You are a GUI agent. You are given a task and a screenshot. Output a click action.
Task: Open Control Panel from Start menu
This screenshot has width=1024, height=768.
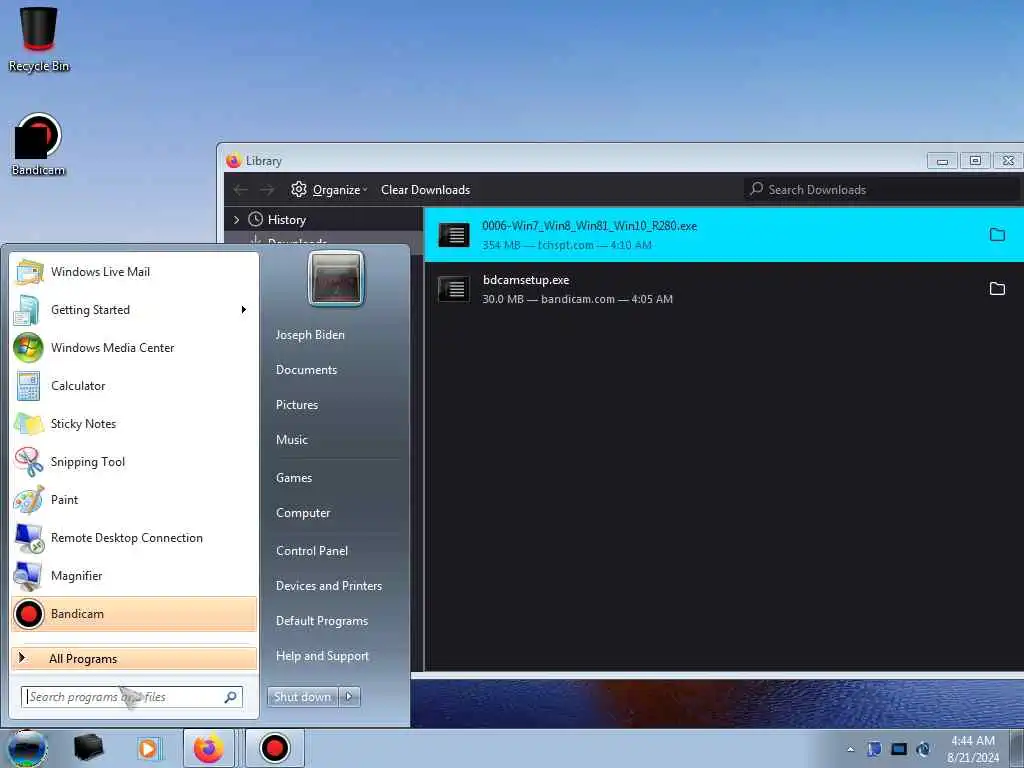[312, 551]
